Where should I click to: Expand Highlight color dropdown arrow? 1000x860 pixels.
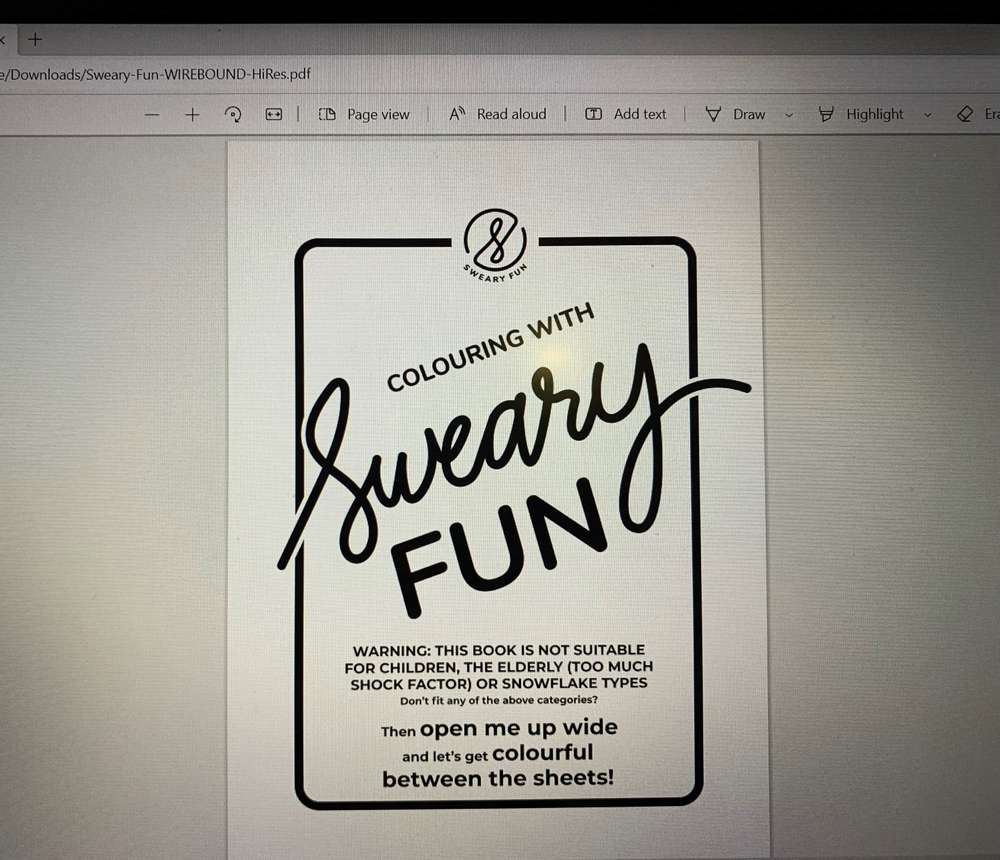point(927,115)
